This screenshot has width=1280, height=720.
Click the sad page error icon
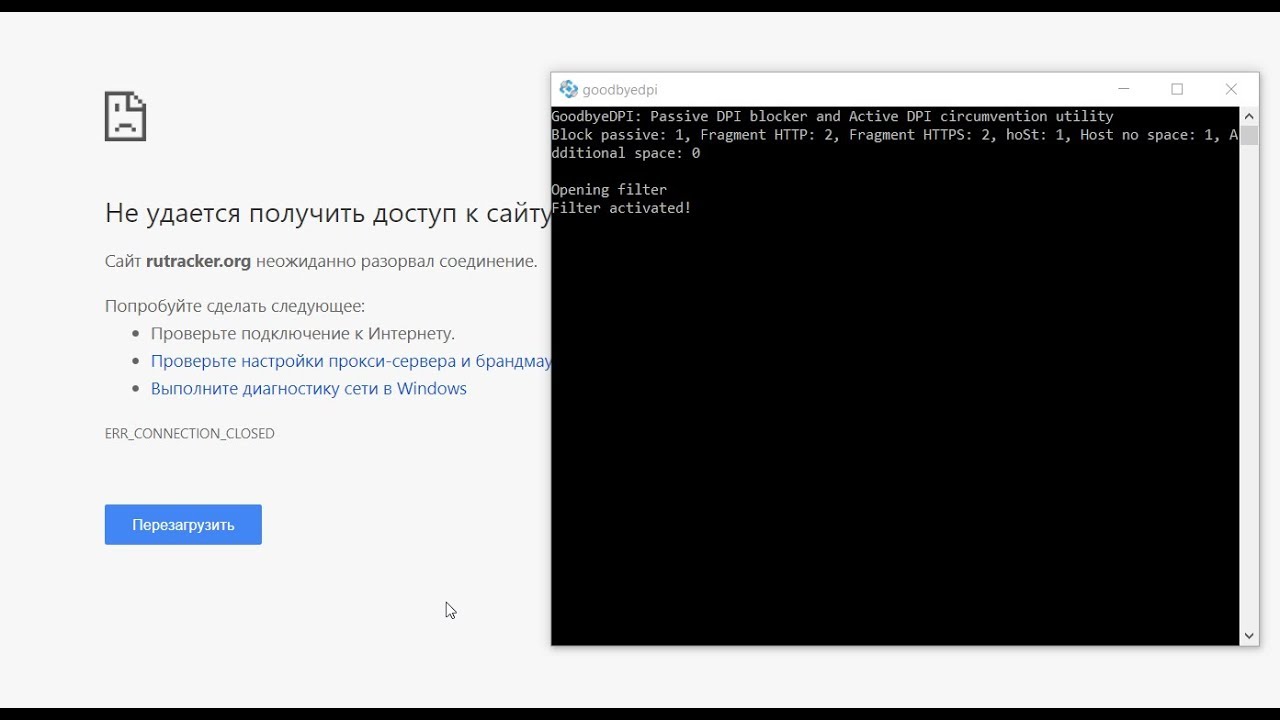pos(125,116)
